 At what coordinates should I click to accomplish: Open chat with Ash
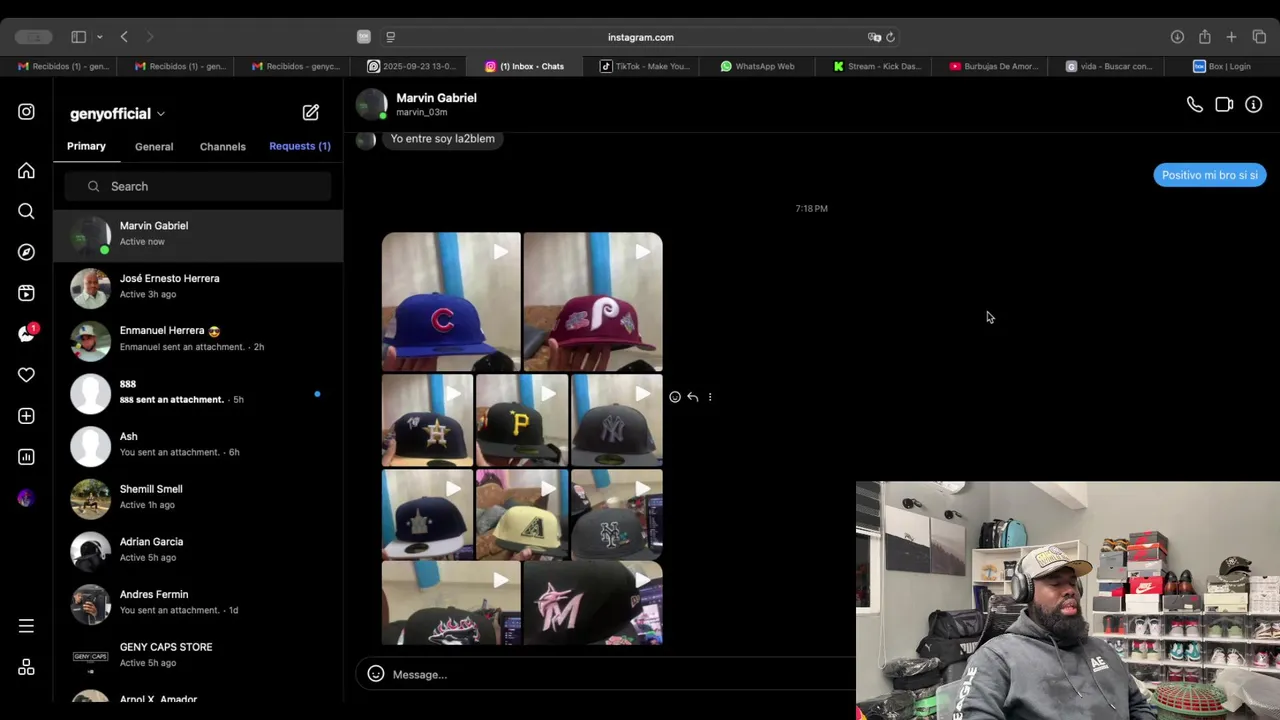tap(198, 446)
